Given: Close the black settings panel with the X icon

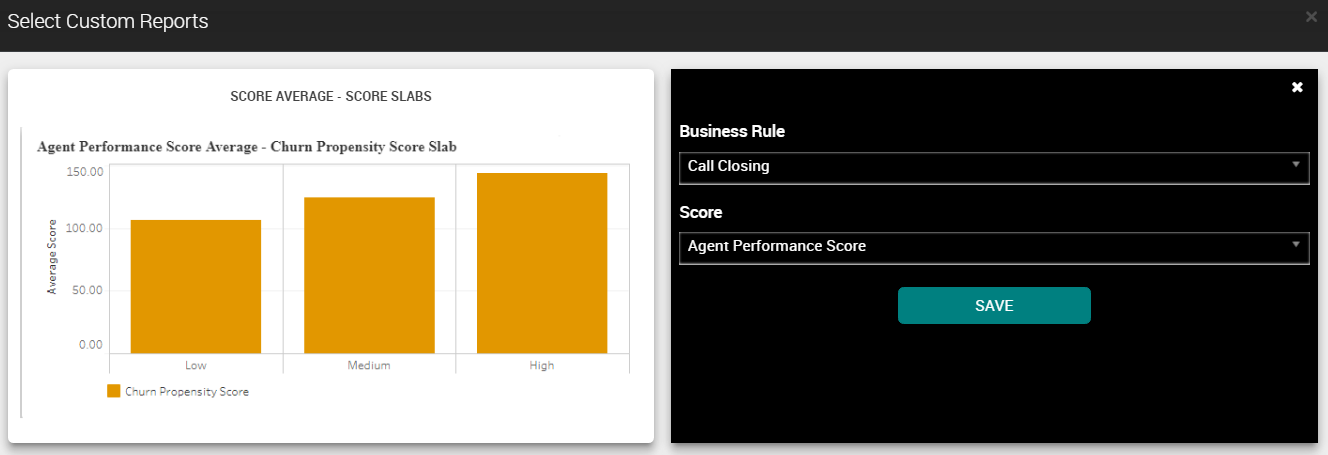Looking at the screenshot, I should coord(1297,88).
